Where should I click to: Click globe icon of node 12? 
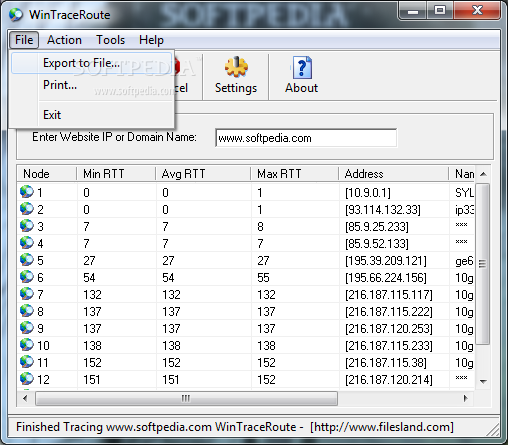pos(27,379)
